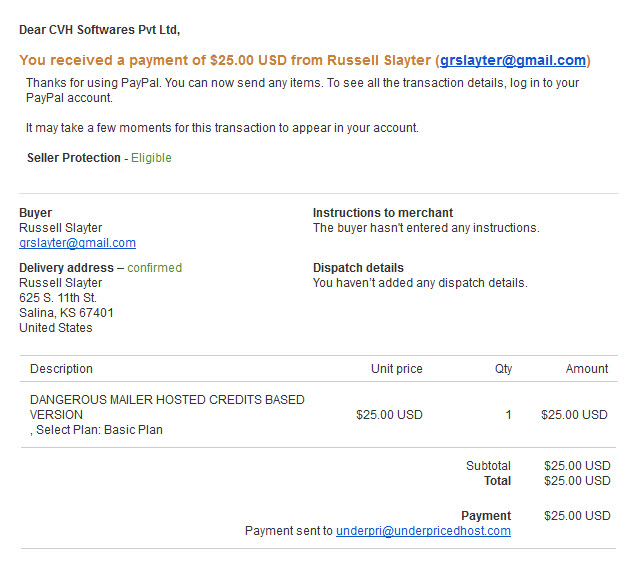Click the bold Total label
Screen dimensions: 625x588
(497, 481)
